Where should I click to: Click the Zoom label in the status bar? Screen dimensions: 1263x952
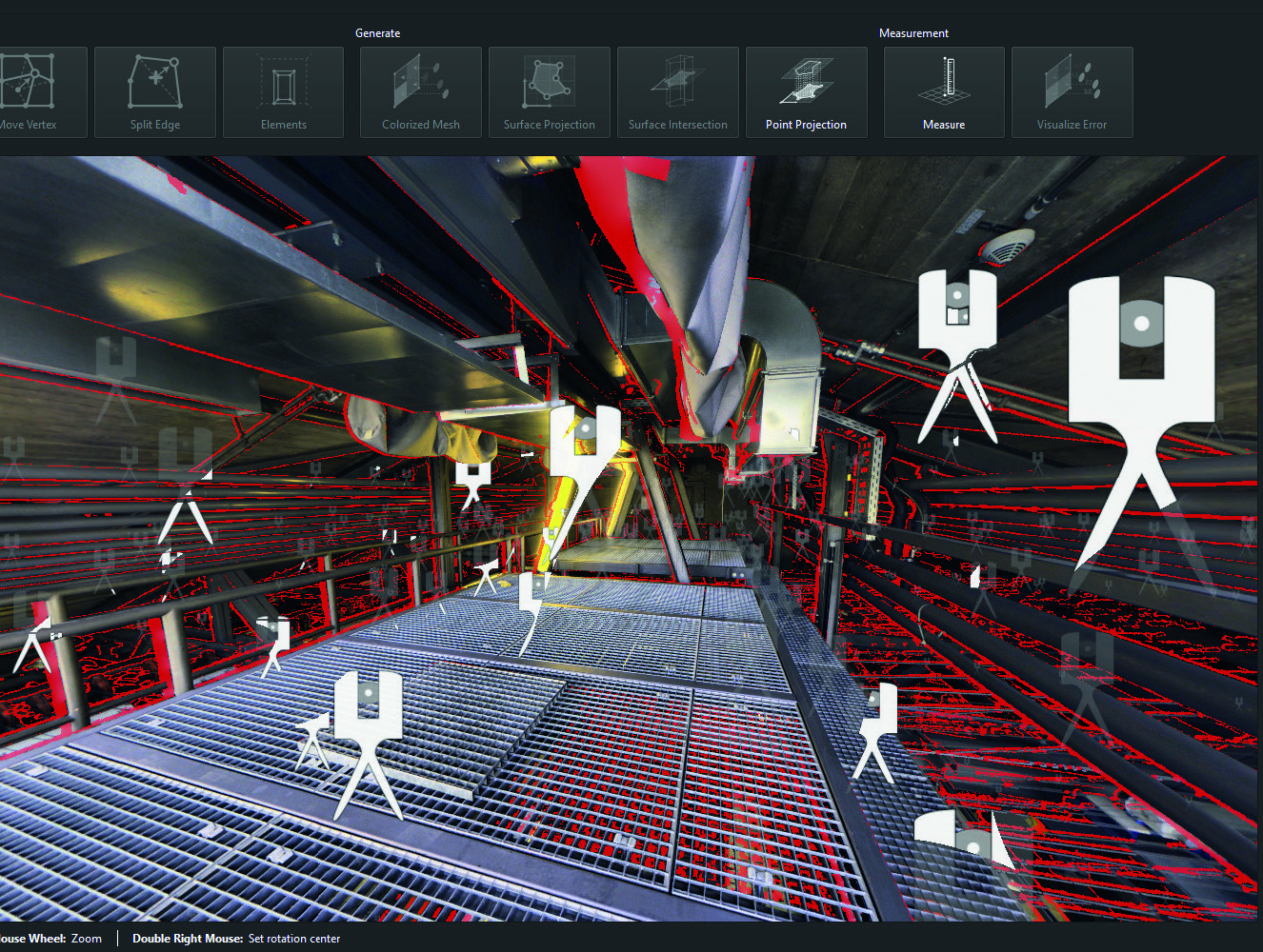(x=86, y=938)
